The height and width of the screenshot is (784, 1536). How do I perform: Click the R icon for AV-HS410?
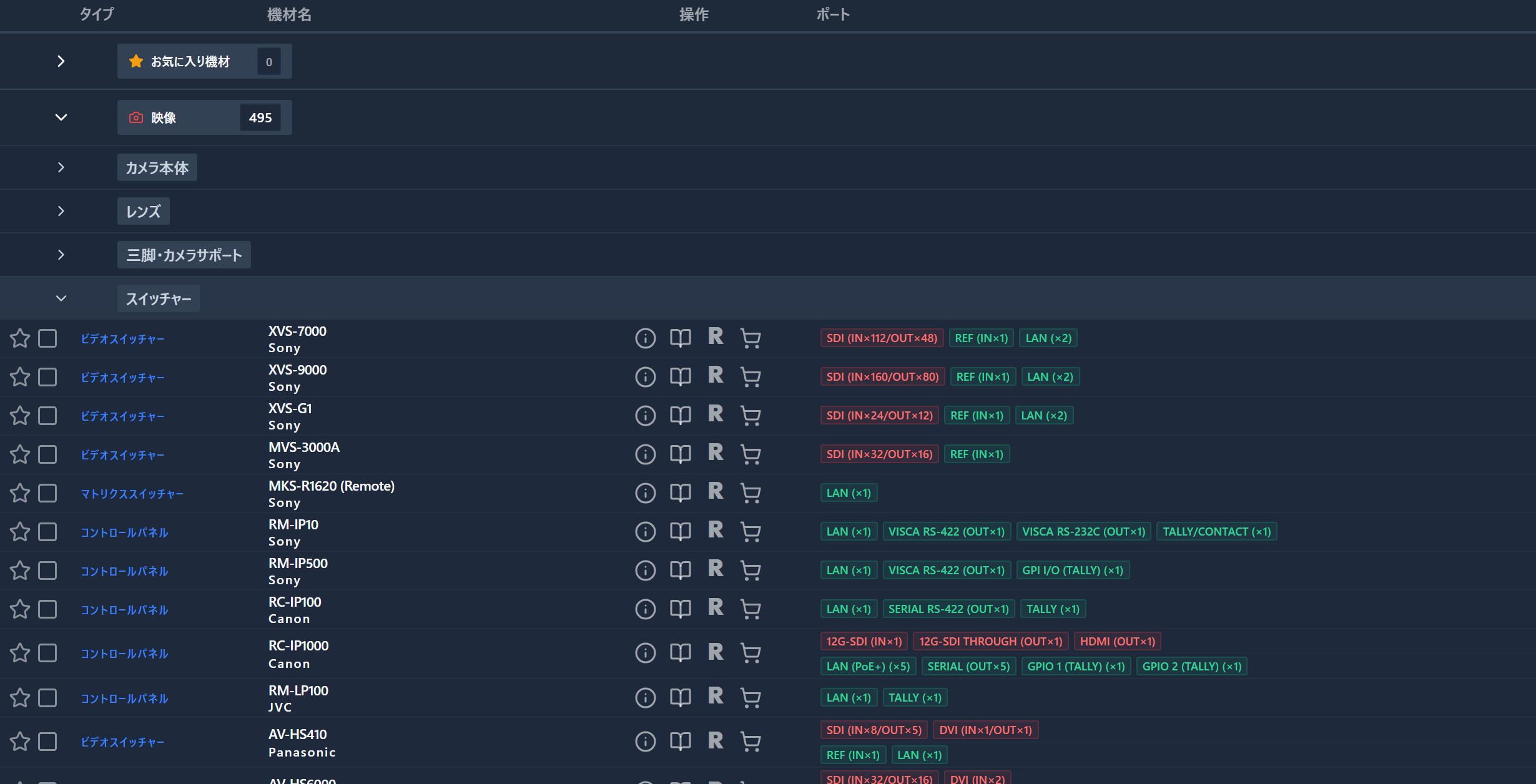[716, 740]
